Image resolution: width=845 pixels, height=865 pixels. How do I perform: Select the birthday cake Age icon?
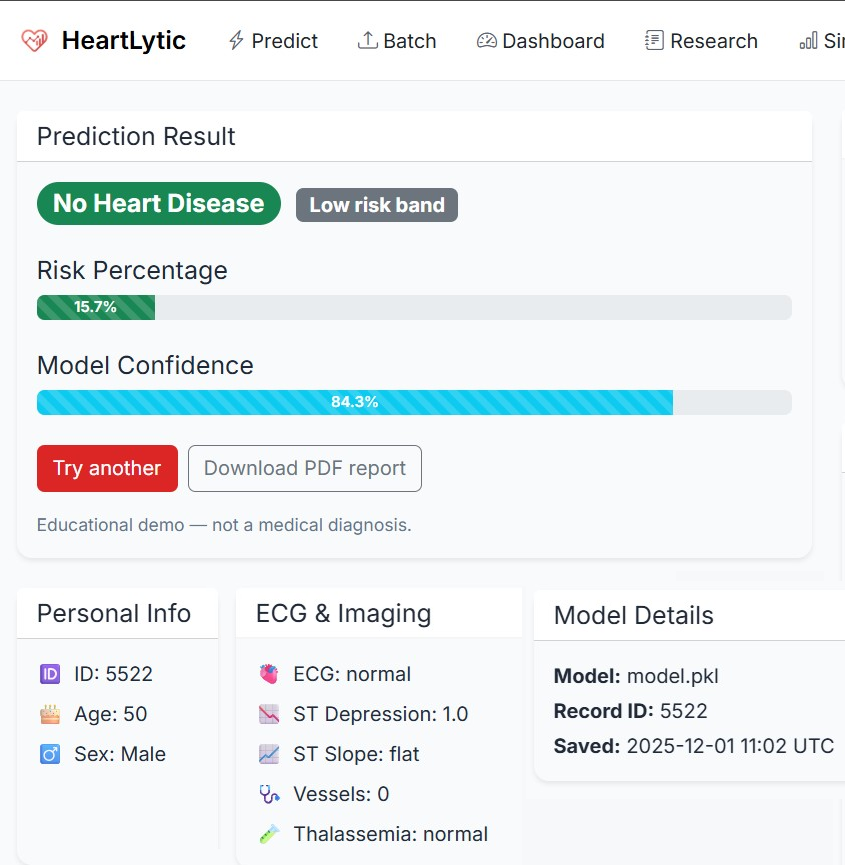pyautogui.click(x=51, y=714)
